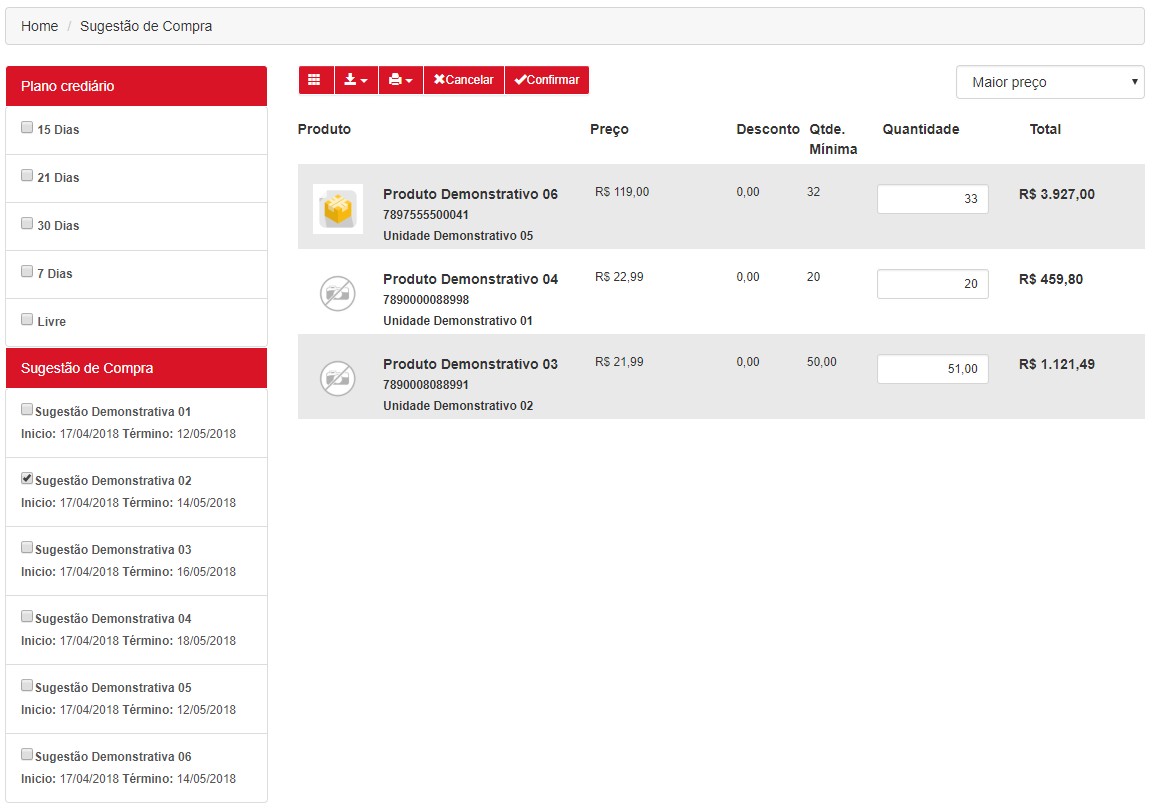Click barcode 7890000088998

[426, 299]
